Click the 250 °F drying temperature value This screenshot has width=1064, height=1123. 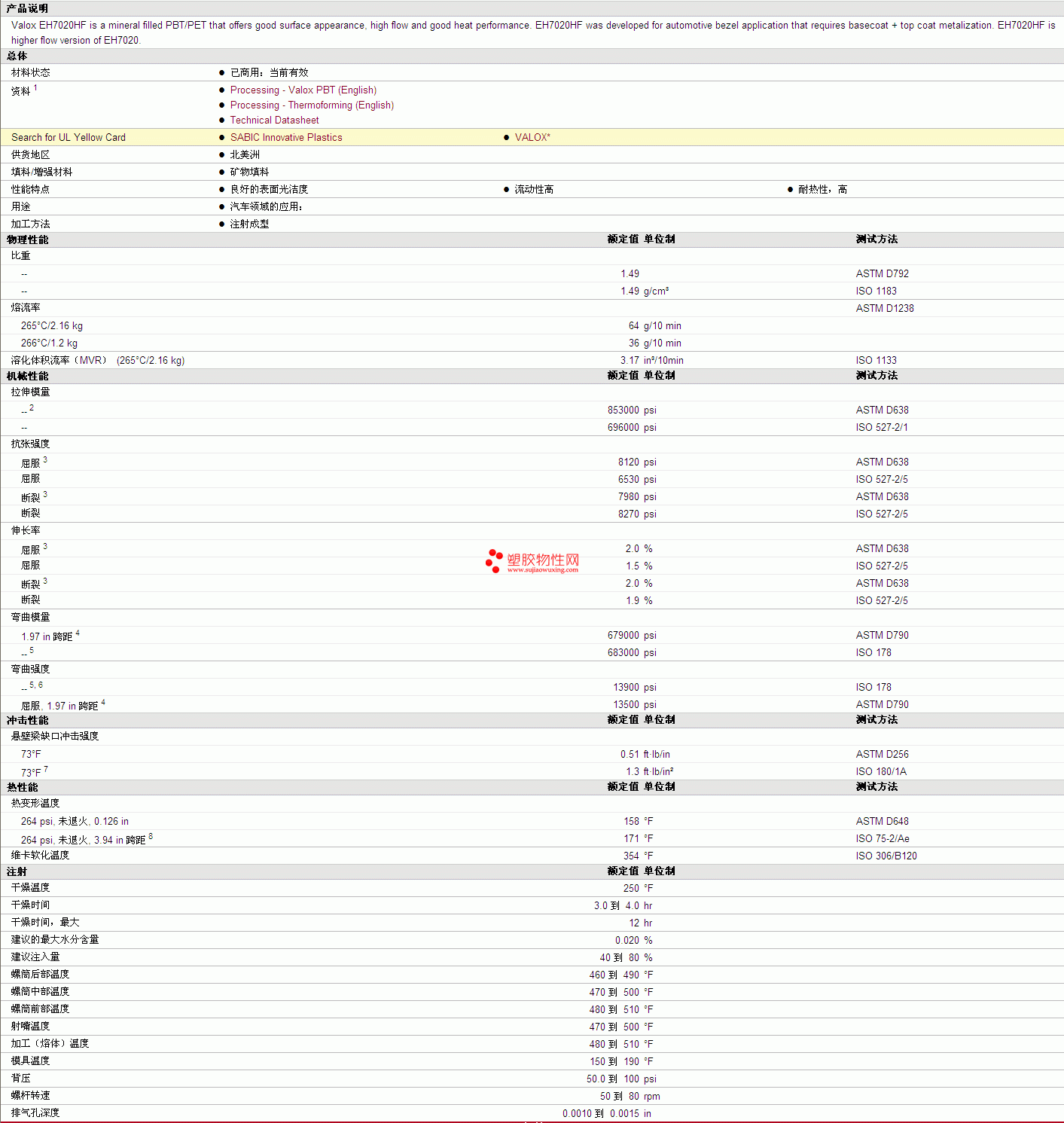639,888
